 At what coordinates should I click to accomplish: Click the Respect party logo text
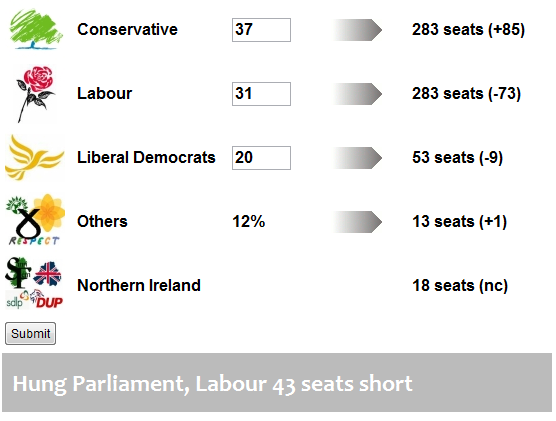(34, 240)
